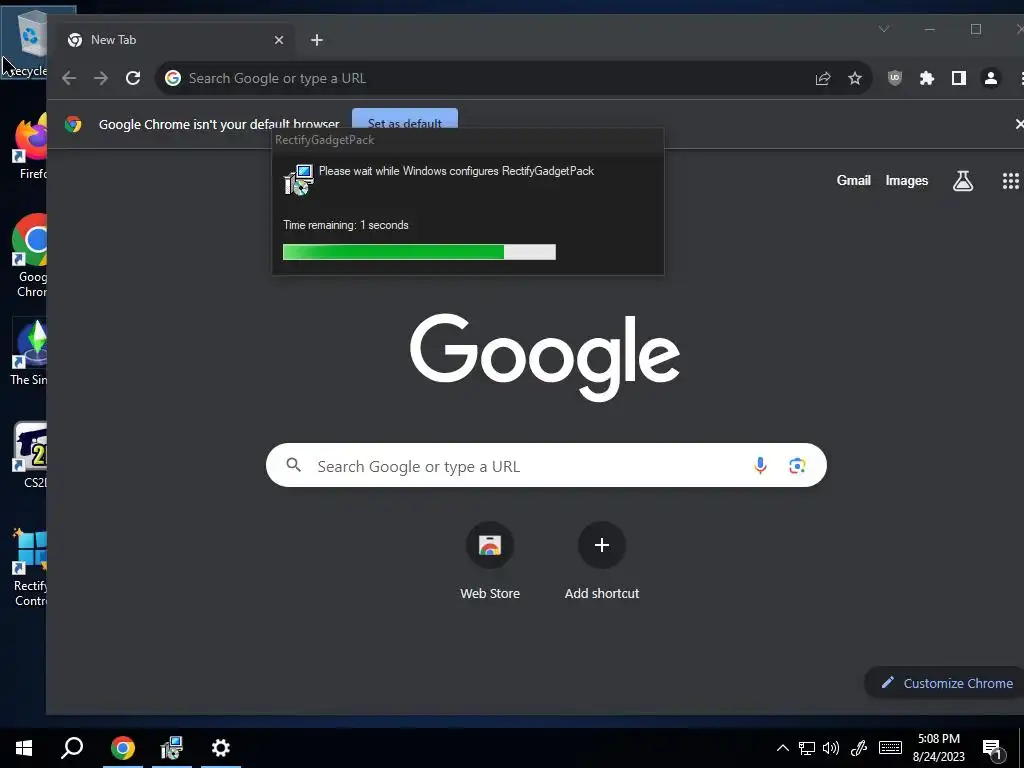This screenshot has height=768, width=1024.
Task: Close the New Tab tab
Action: pyautogui.click(x=279, y=40)
